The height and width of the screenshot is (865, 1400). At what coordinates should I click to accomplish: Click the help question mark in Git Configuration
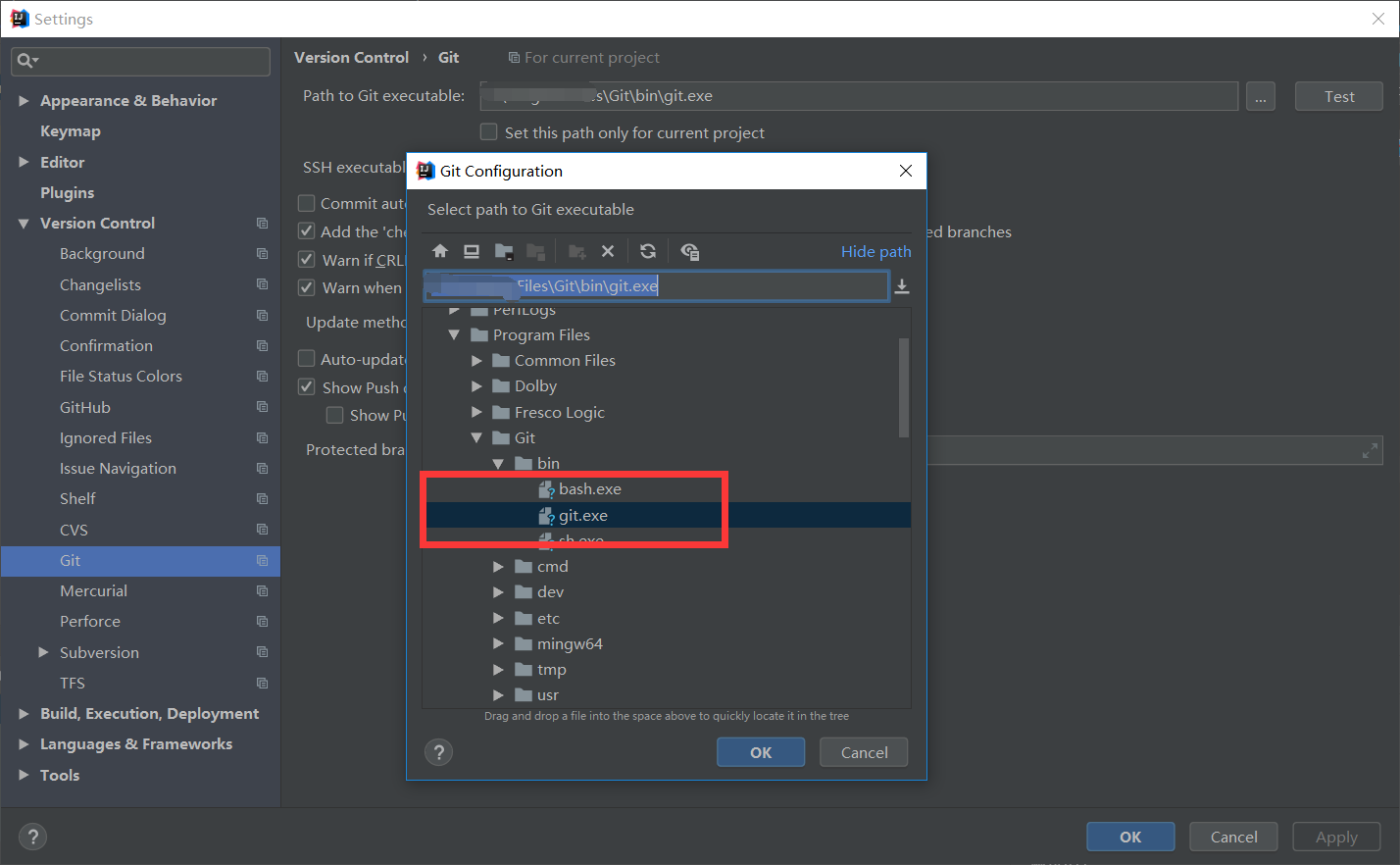[x=438, y=752]
